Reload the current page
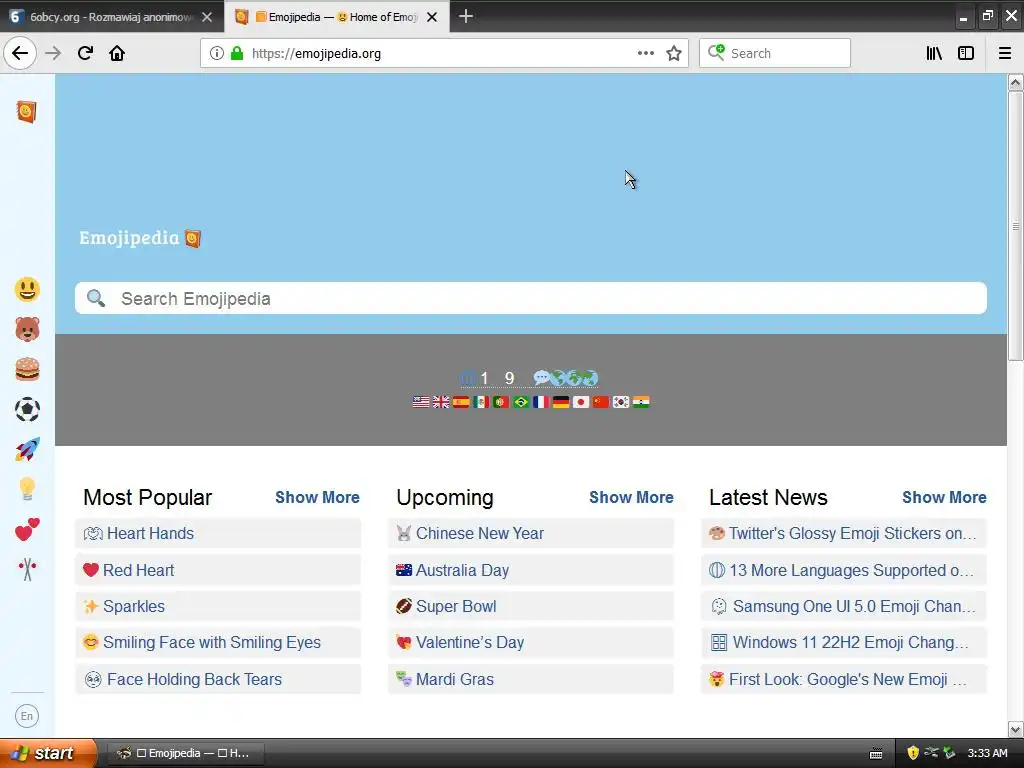The height and width of the screenshot is (768, 1024). pyautogui.click(x=85, y=53)
